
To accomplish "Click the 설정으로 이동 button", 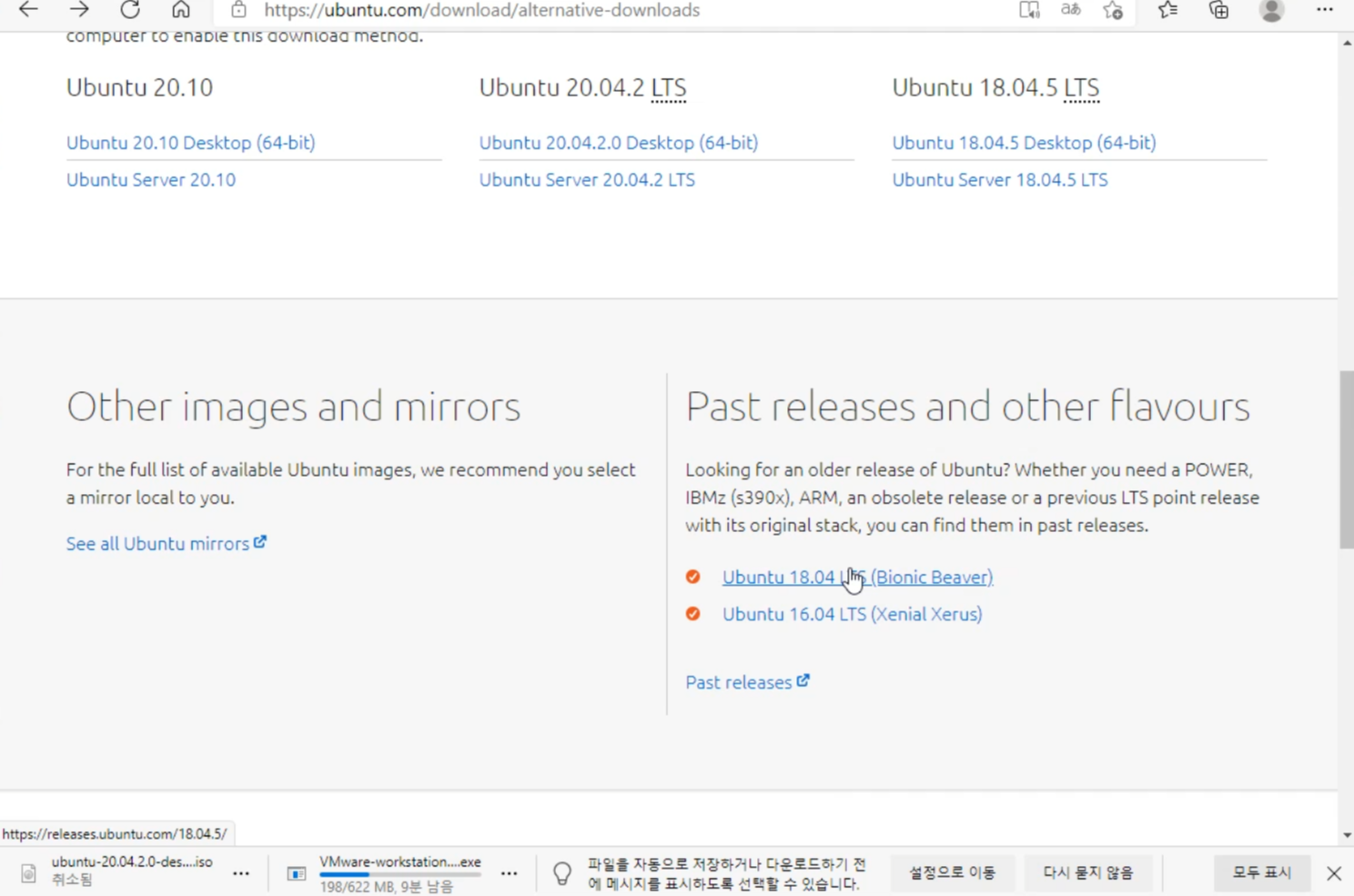I will point(953,872).
